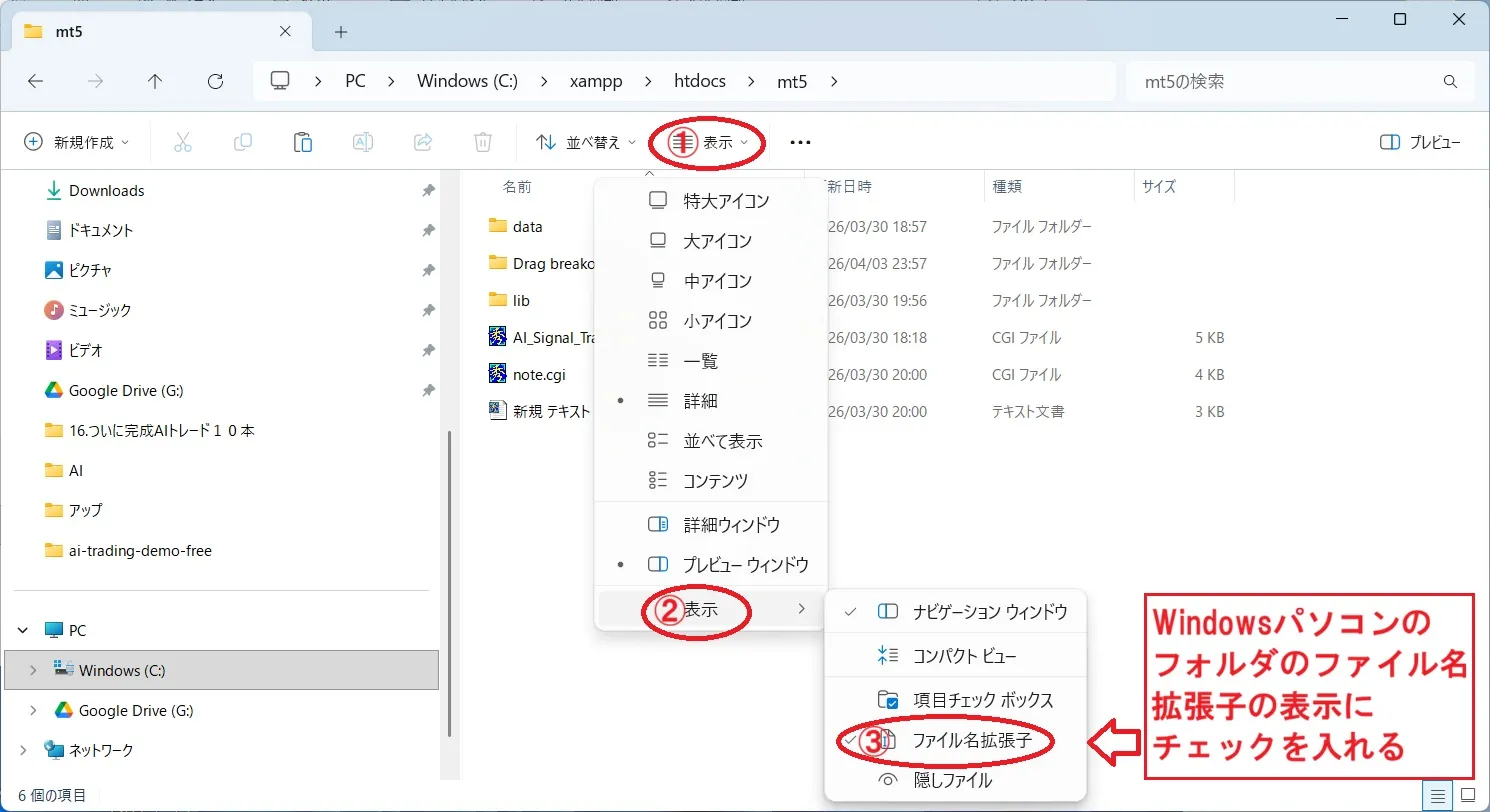Select 特大アイコン from view menu
This screenshot has width=1490, height=812.
pos(726,201)
